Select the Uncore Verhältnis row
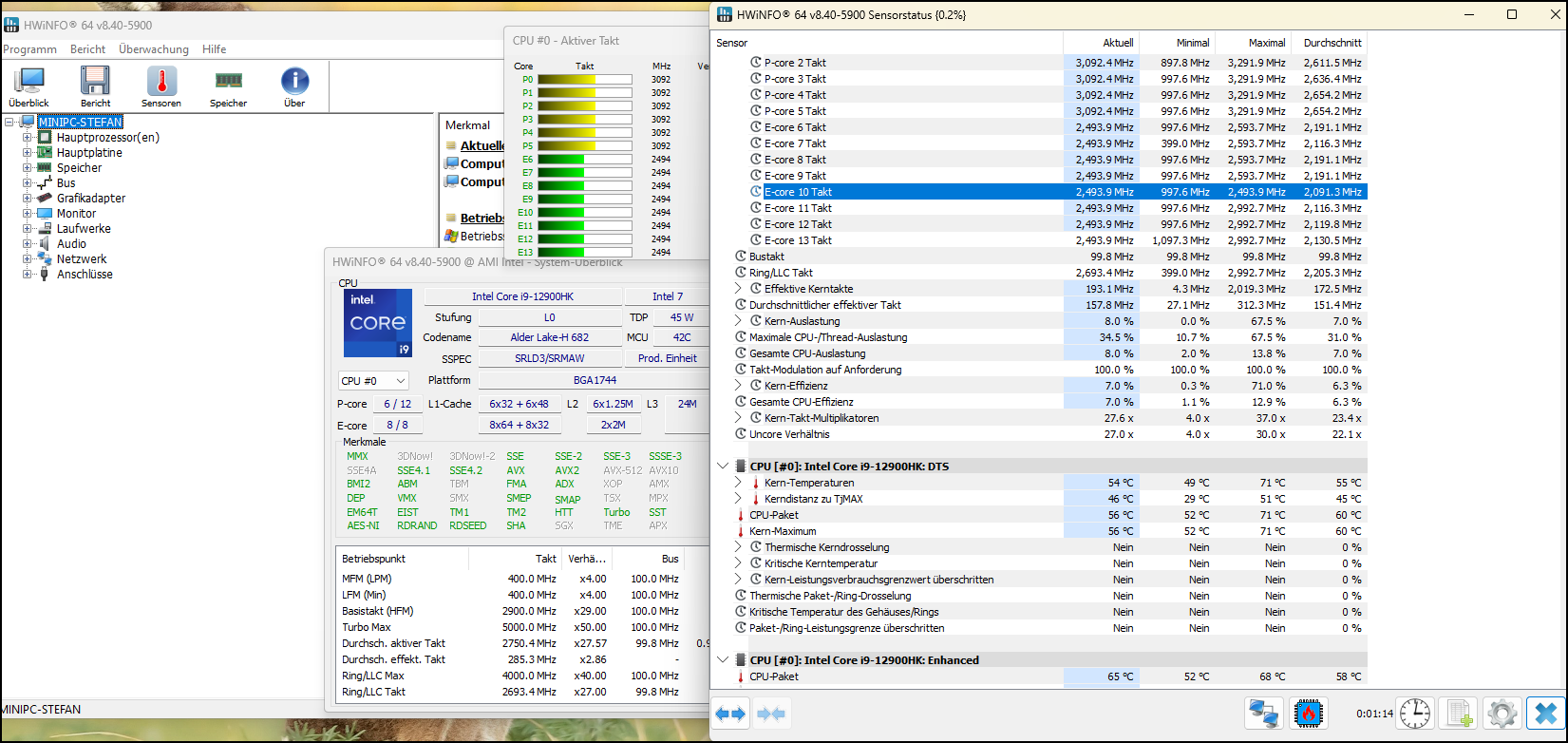Viewport: 1568px width, 743px height. 1040,434
